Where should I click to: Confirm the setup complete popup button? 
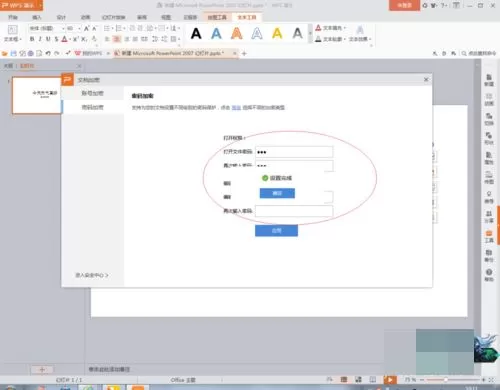277,193
